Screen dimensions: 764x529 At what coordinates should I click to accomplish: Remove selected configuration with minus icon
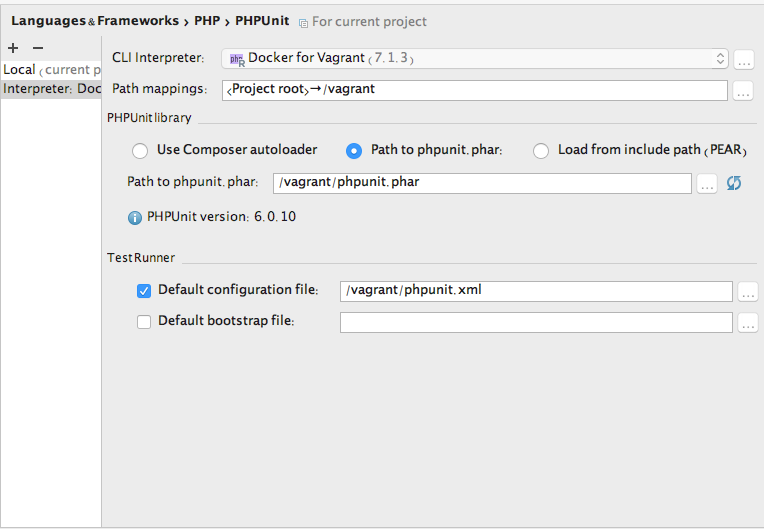[38, 48]
